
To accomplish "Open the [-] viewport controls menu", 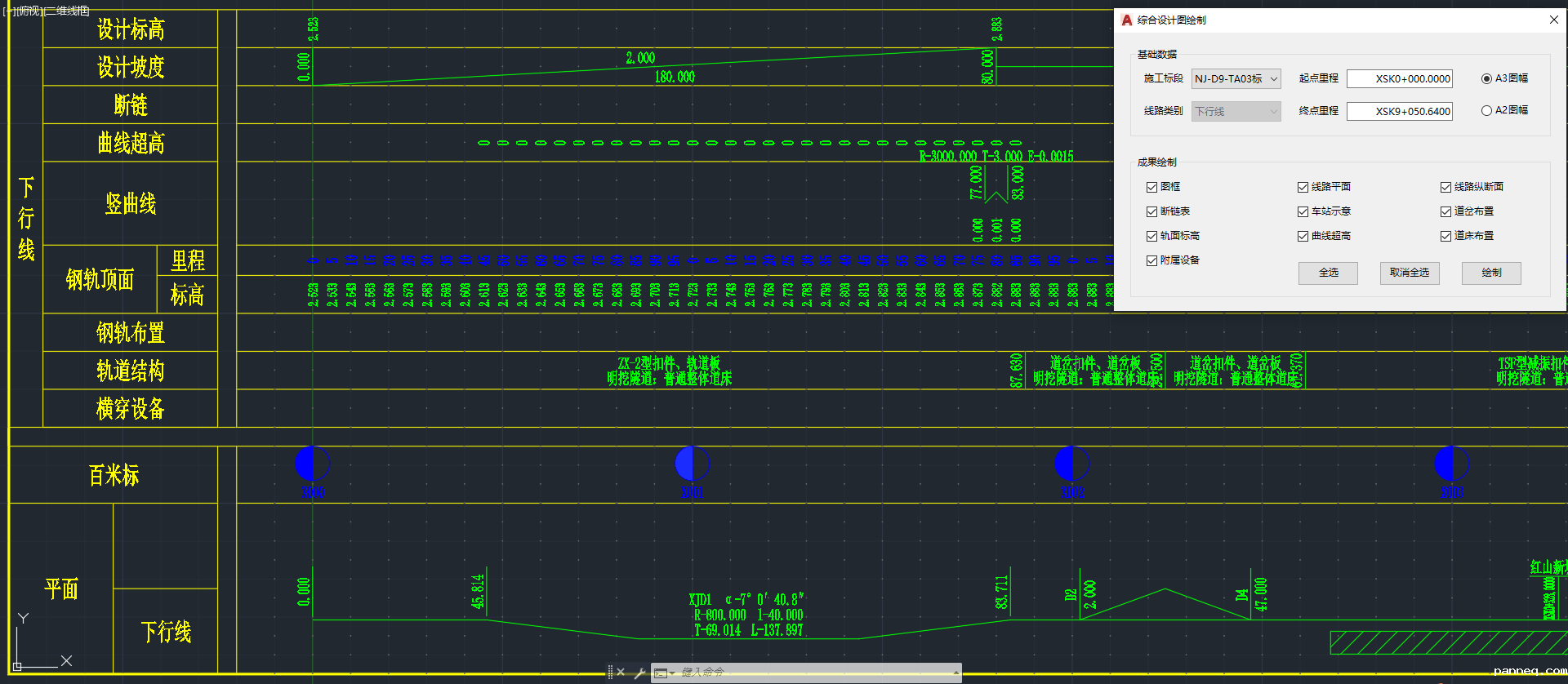I will pyautogui.click(x=8, y=11).
